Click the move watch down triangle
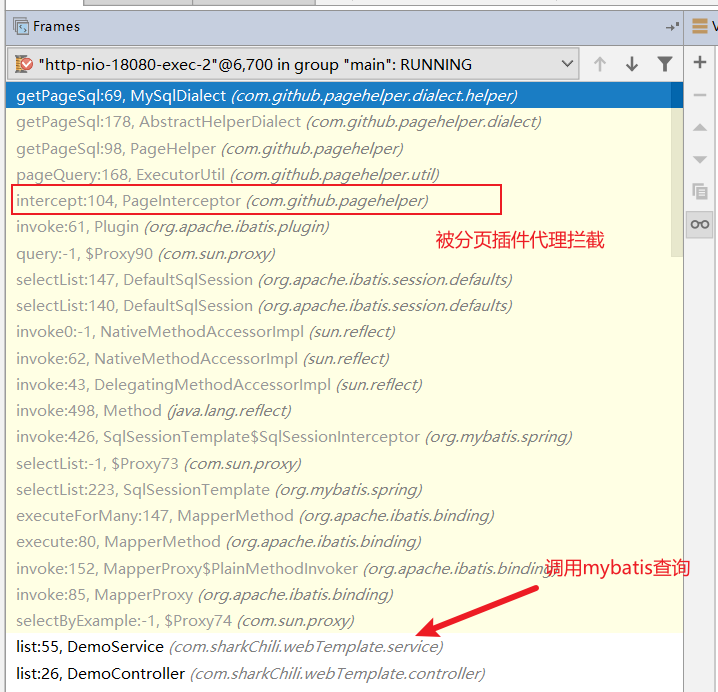 700,159
